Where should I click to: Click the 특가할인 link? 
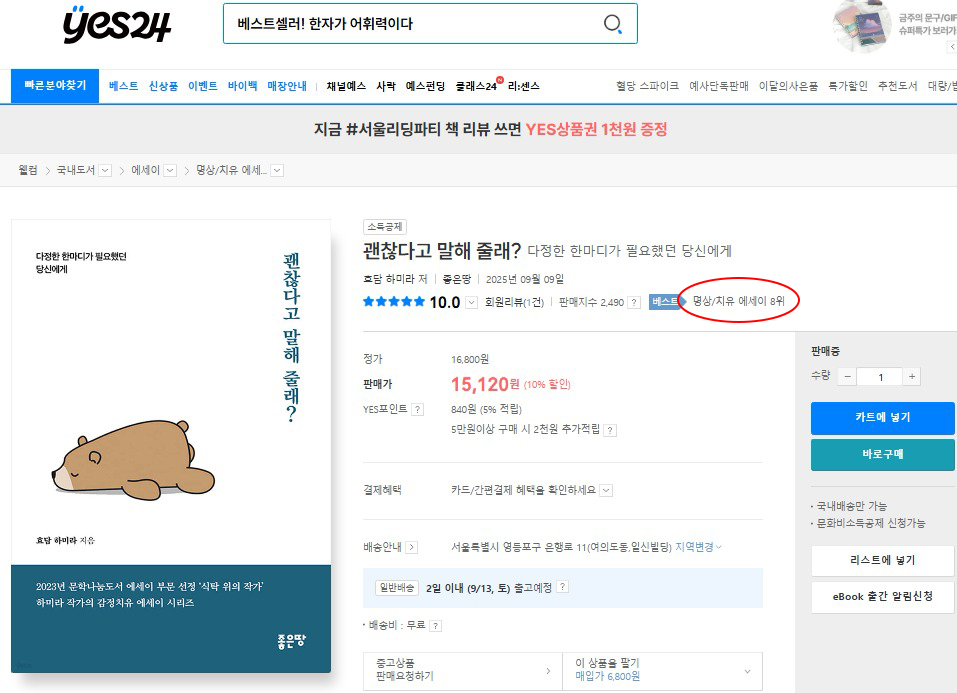click(848, 86)
